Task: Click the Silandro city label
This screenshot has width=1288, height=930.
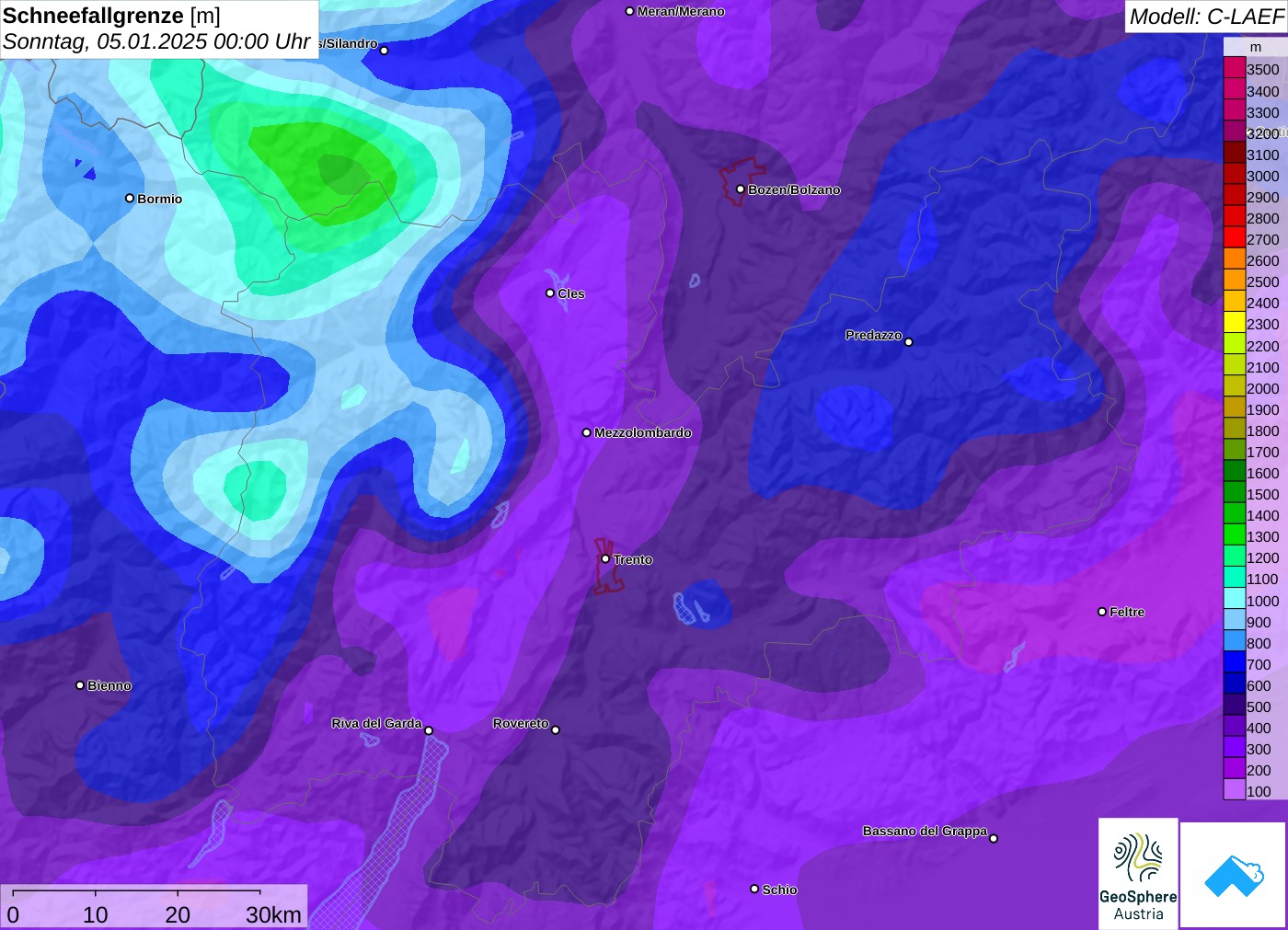Action: point(350,43)
